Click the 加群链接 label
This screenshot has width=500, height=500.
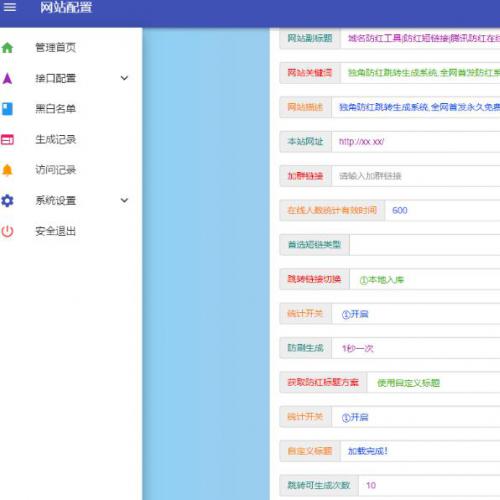305,176
